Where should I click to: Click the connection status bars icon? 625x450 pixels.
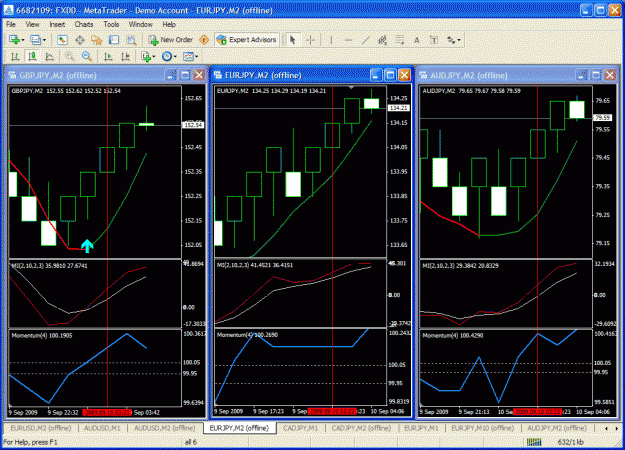coord(534,442)
